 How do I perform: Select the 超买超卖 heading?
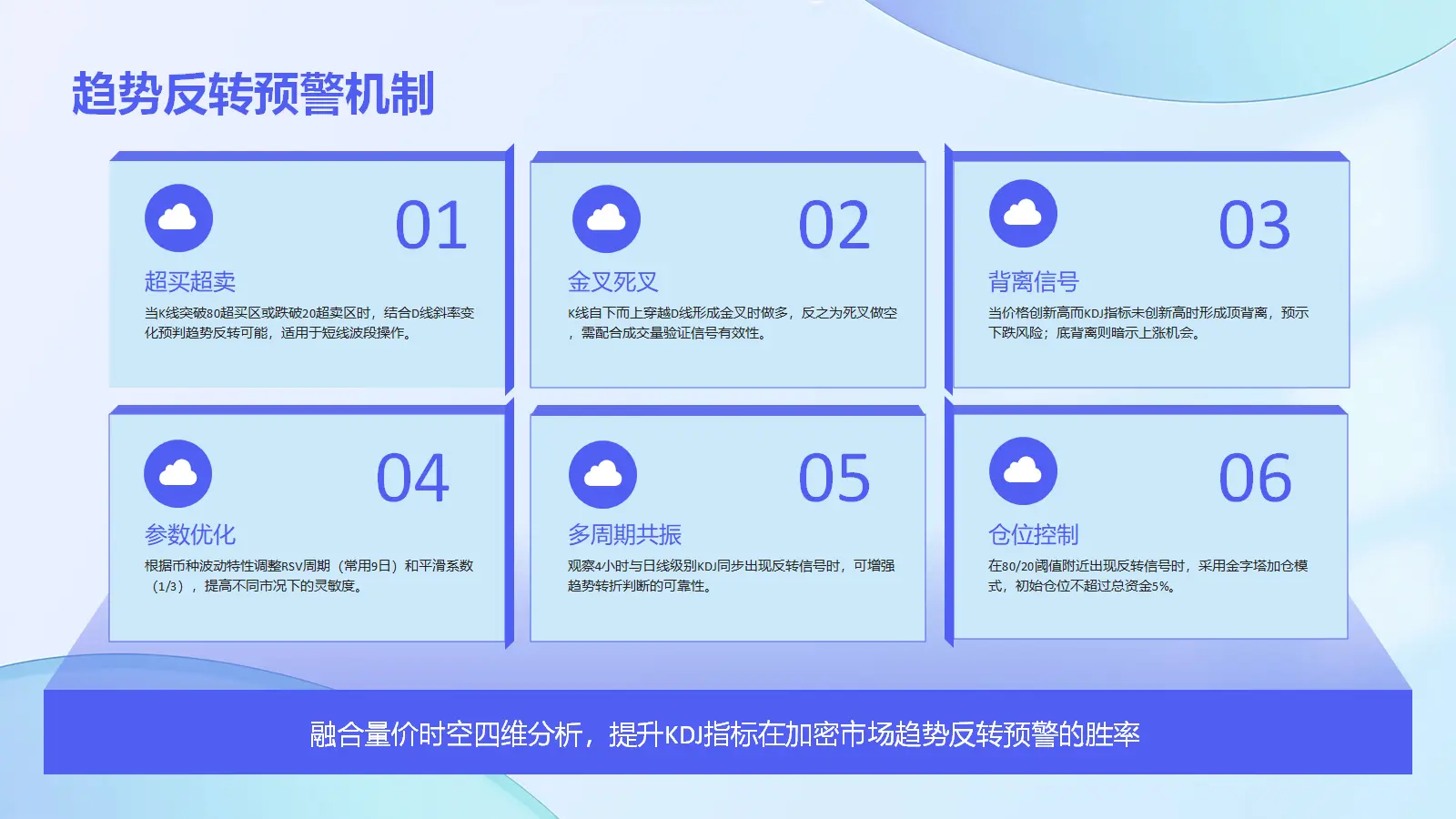click(x=190, y=282)
